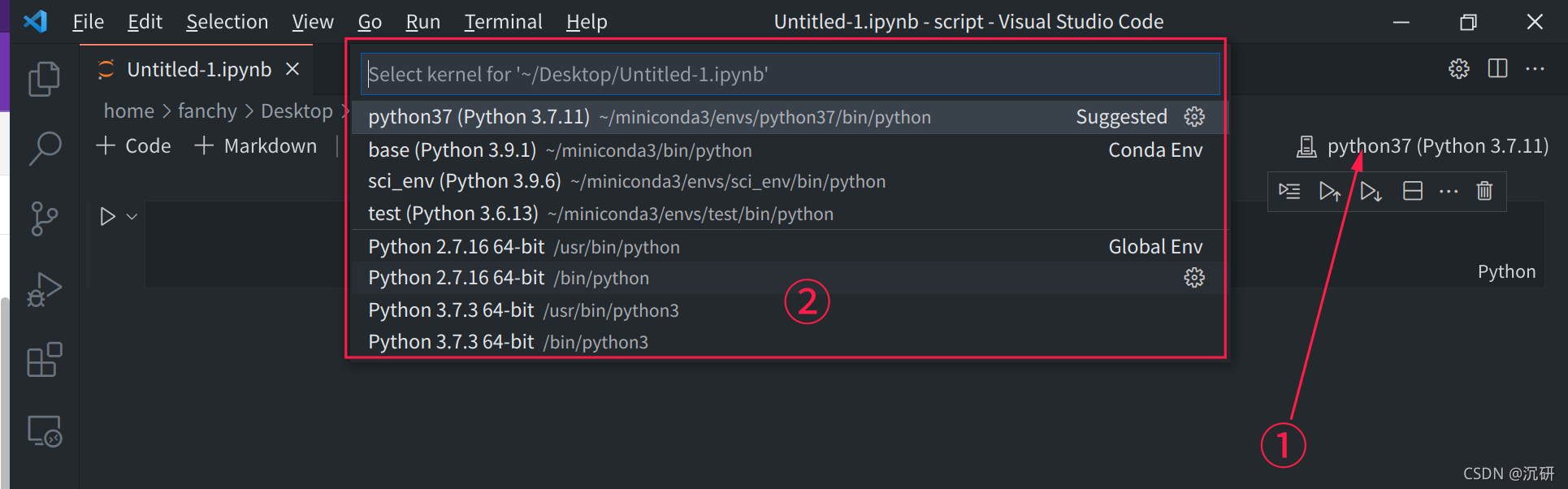Expand the fanchy breadcrumb item
This screenshot has height=489, width=1568.
(208, 110)
